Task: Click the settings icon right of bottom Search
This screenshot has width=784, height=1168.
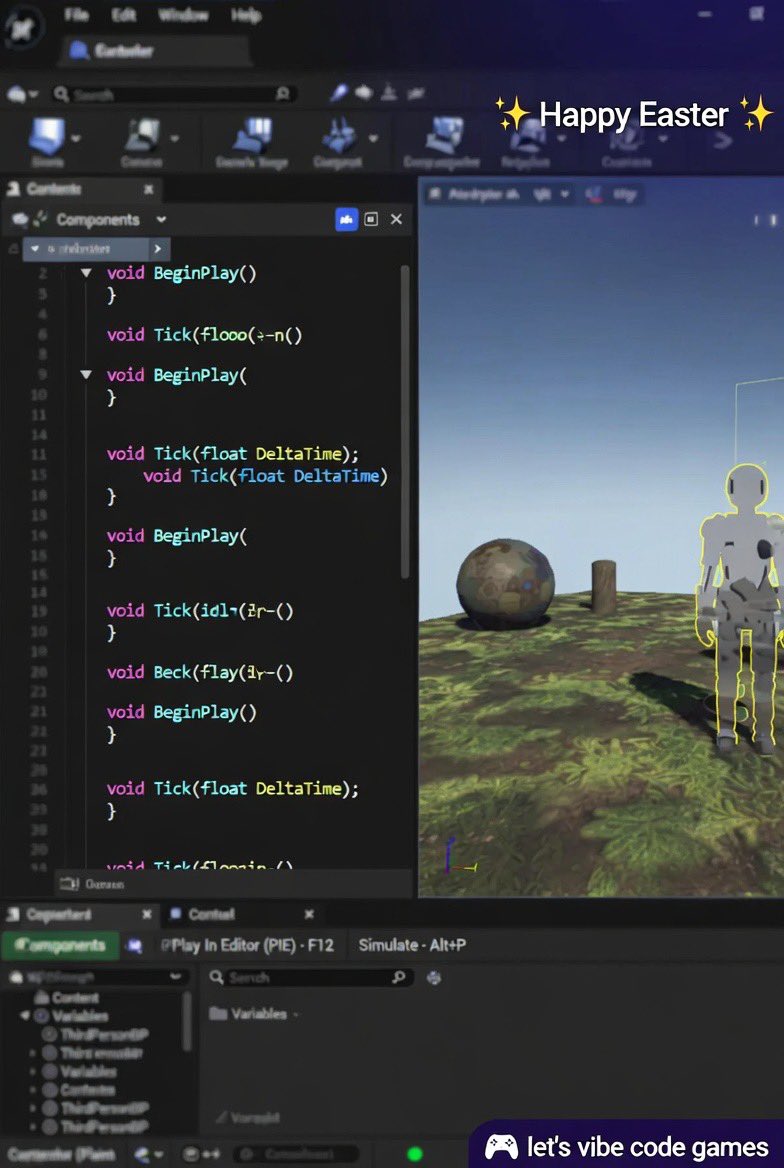Action: pos(434,977)
